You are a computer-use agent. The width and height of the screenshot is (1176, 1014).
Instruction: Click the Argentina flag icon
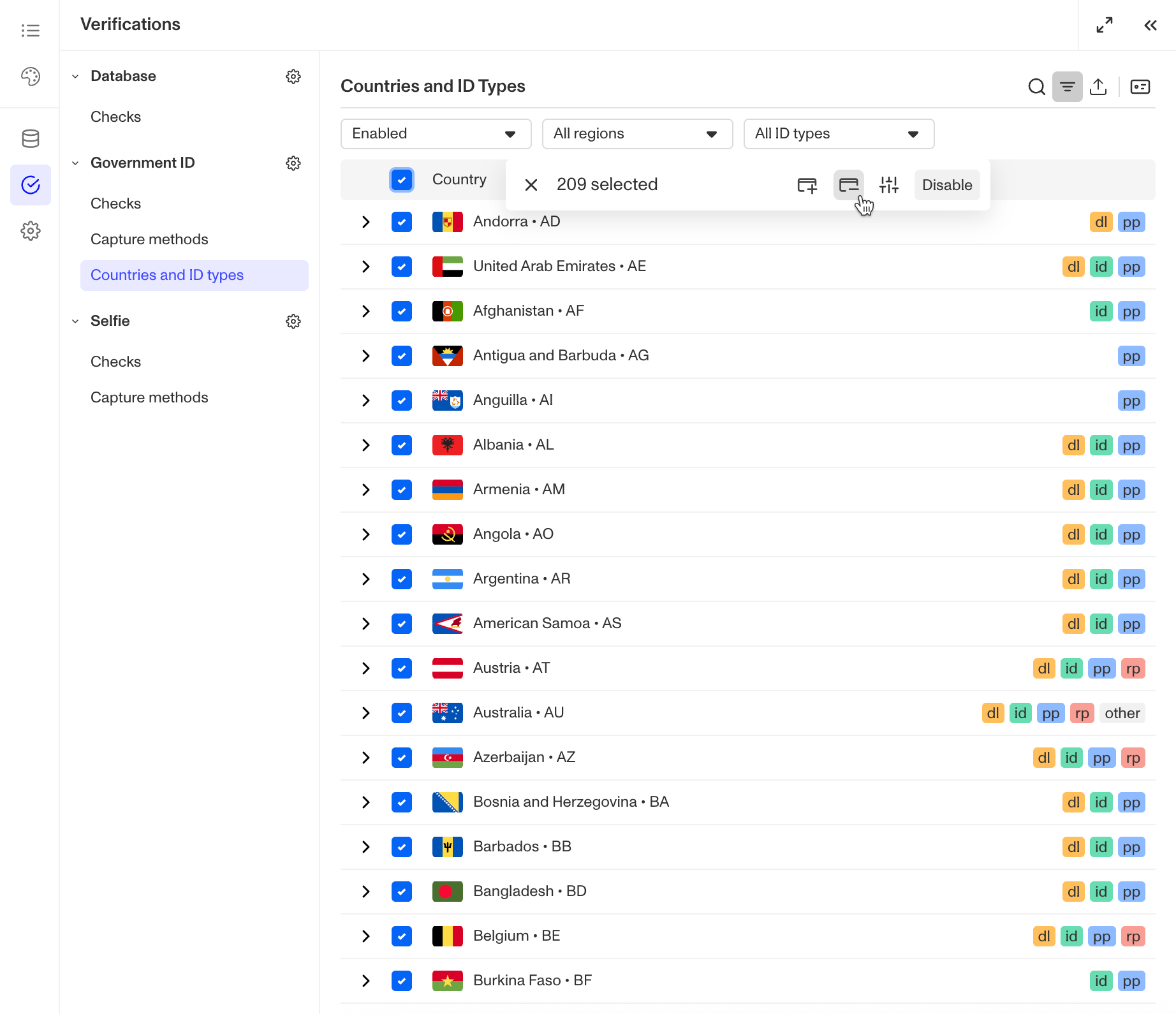click(448, 579)
